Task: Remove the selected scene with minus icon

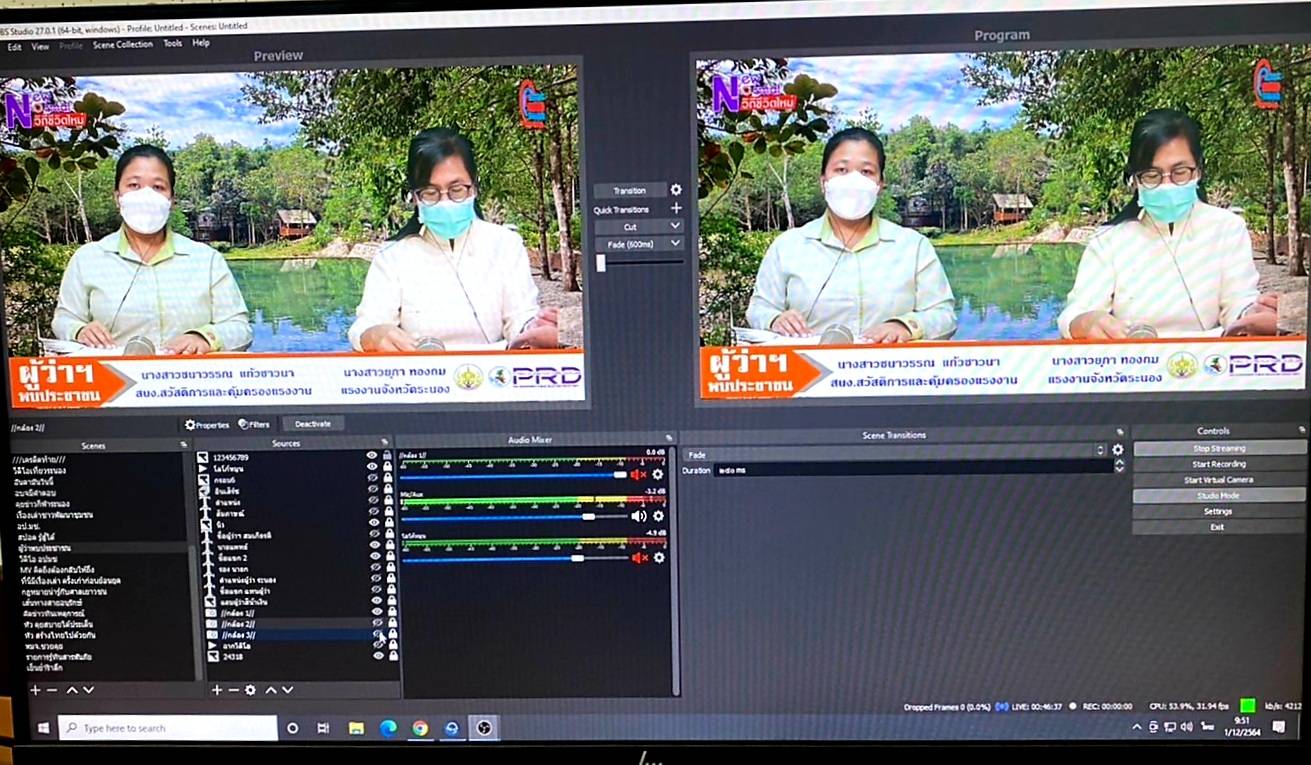Action: tap(52, 690)
